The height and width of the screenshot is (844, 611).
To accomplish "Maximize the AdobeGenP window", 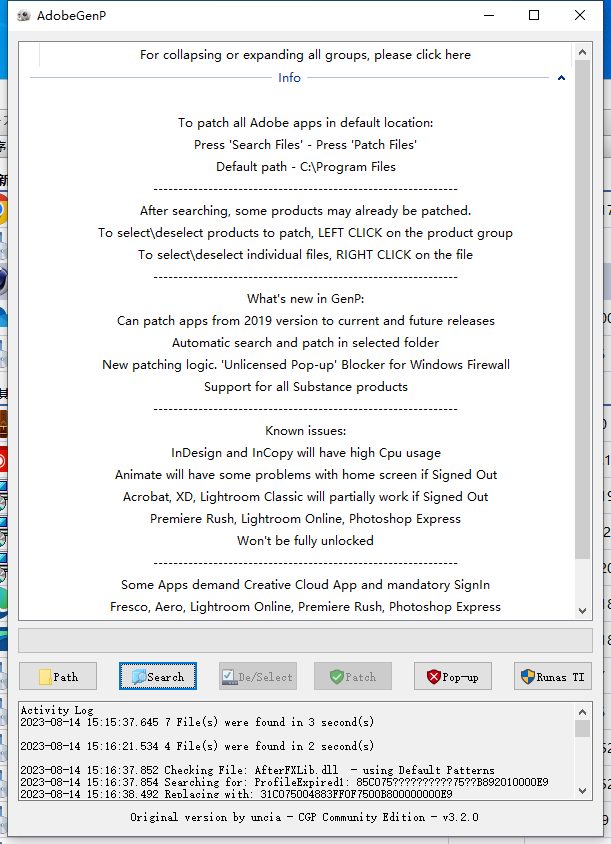I will (x=534, y=15).
